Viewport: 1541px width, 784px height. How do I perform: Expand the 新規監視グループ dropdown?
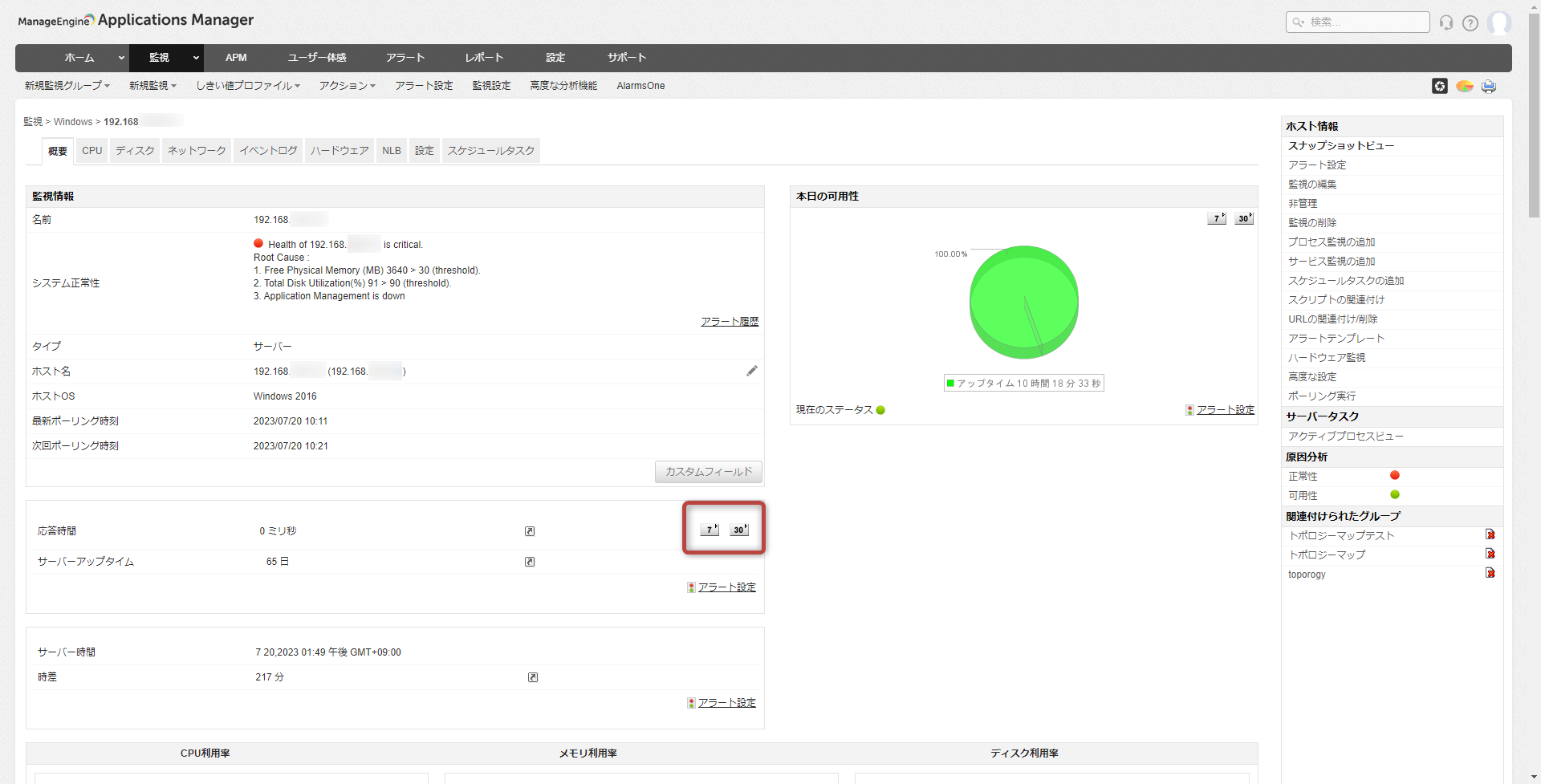67,86
